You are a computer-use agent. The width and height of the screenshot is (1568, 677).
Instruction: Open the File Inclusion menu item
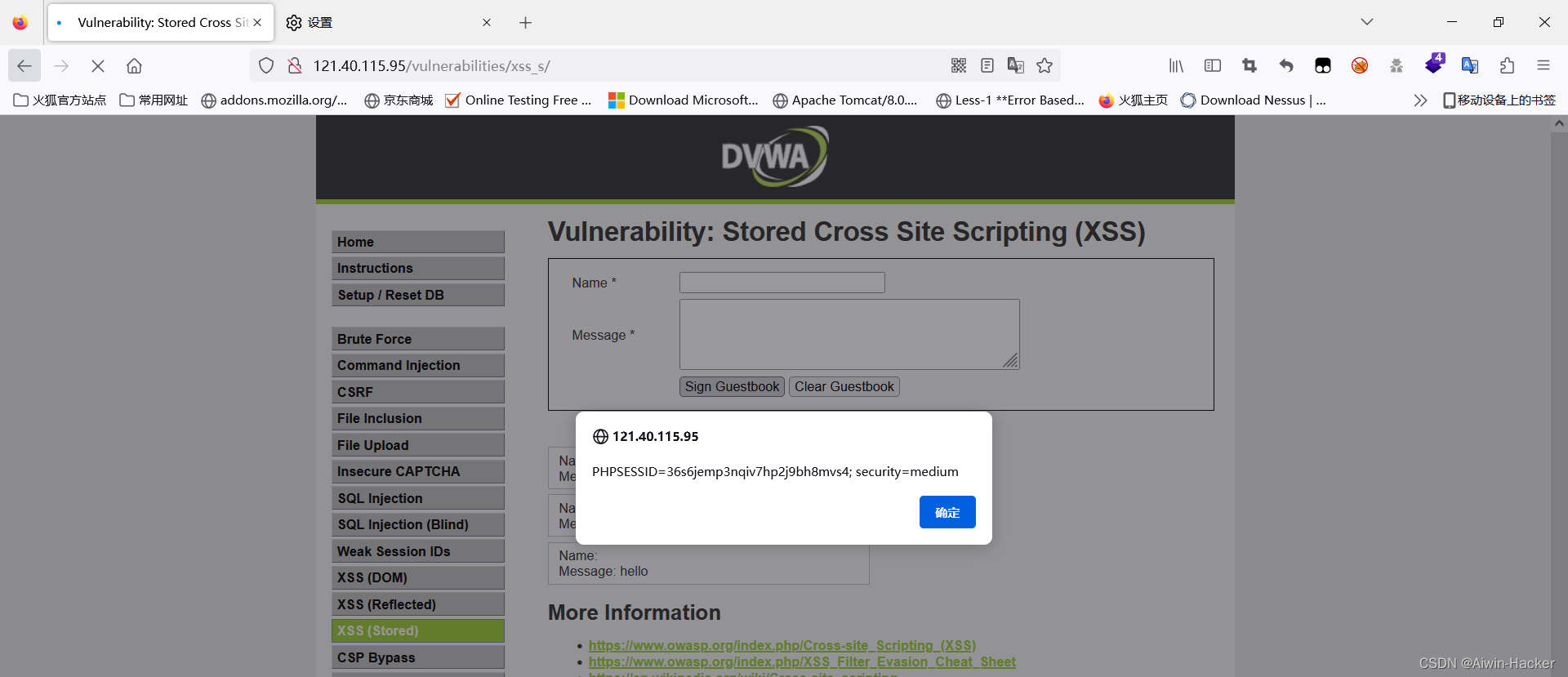418,418
